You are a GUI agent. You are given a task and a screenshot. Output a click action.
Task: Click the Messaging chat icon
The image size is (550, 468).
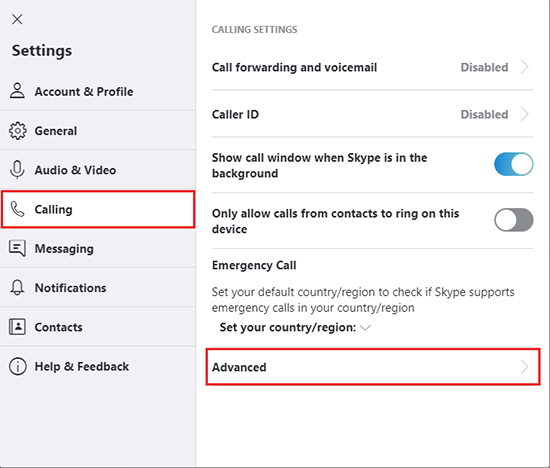[x=17, y=248]
